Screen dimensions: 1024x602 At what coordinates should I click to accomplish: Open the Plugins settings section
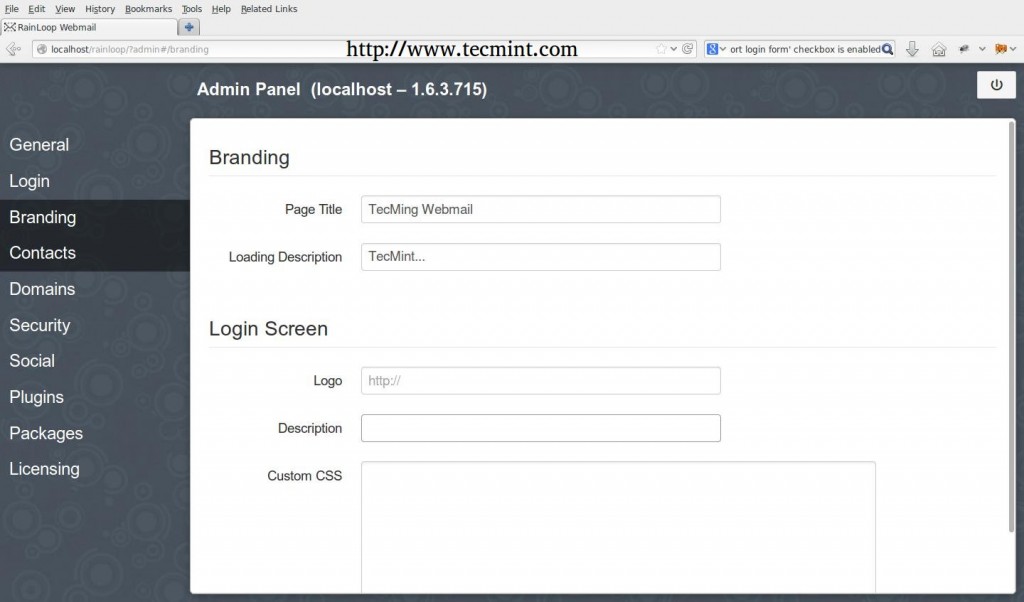36,397
